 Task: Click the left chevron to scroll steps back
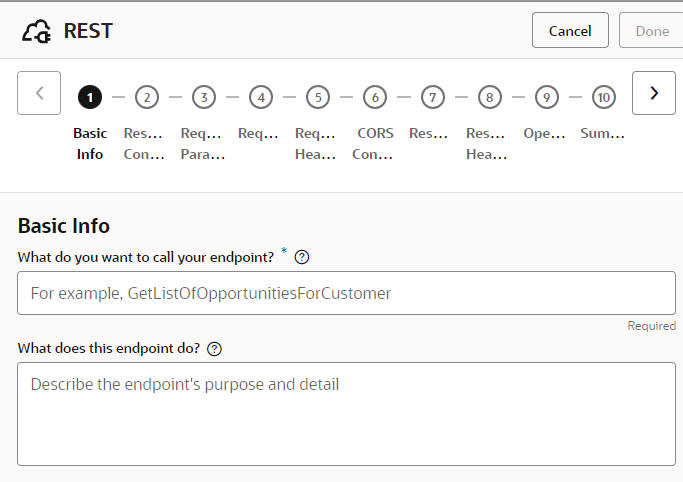coord(40,93)
